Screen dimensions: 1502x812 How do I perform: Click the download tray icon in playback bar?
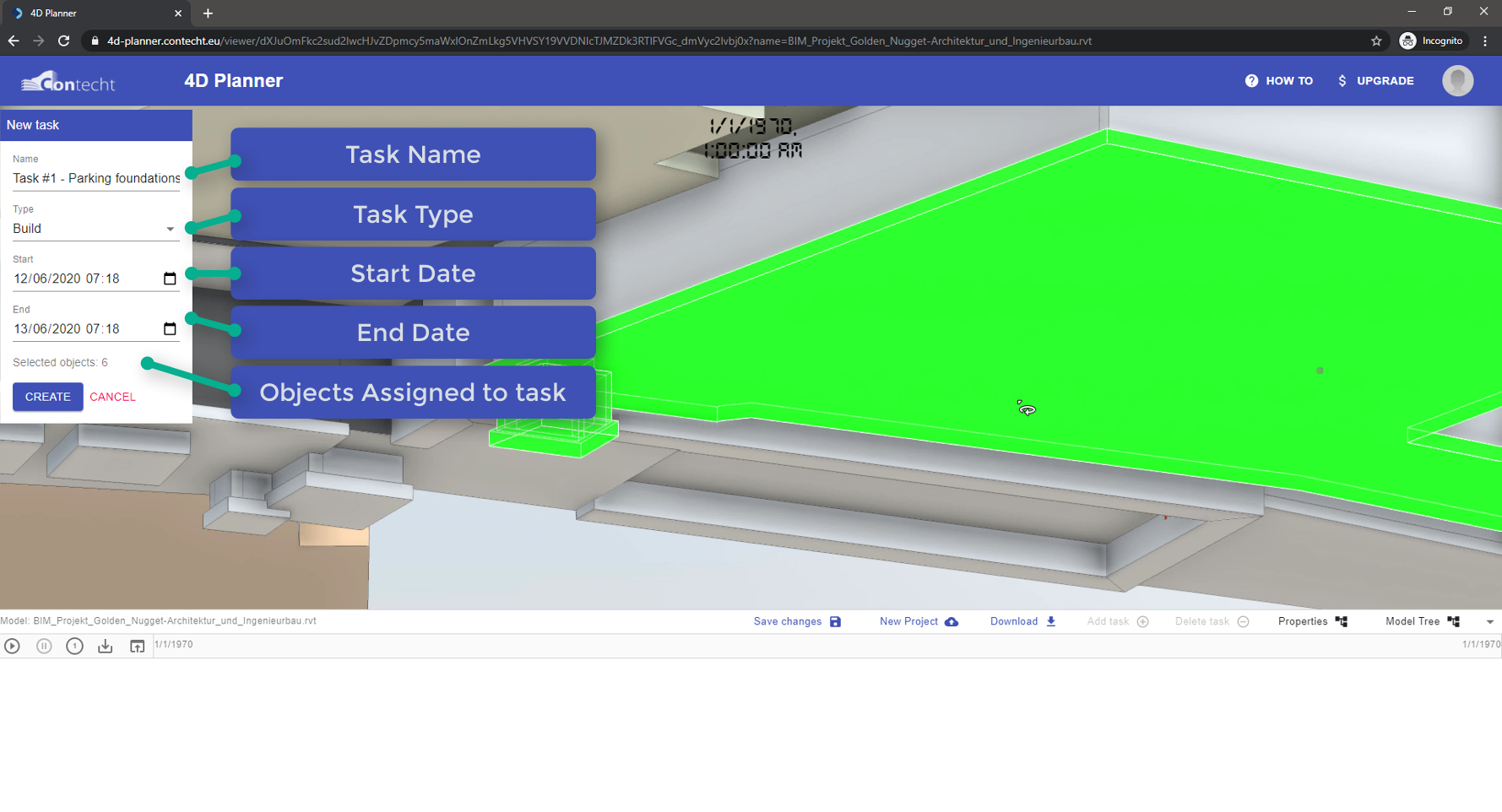click(106, 646)
